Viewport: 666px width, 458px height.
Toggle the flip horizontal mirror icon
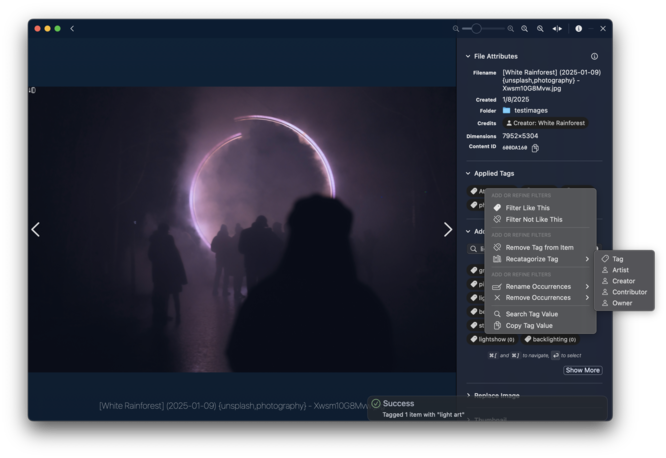point(557,28)
